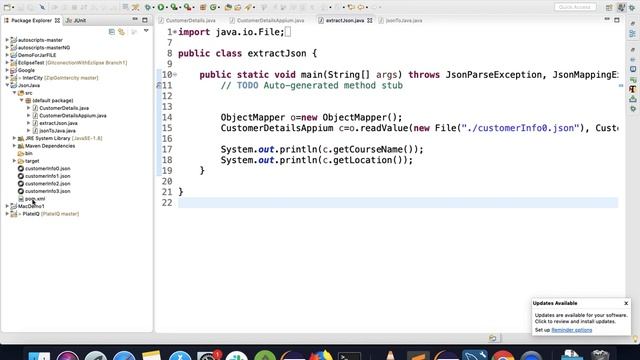Maximize the Package Explorer panel
The image size is (640, 360).
point(145,20)
